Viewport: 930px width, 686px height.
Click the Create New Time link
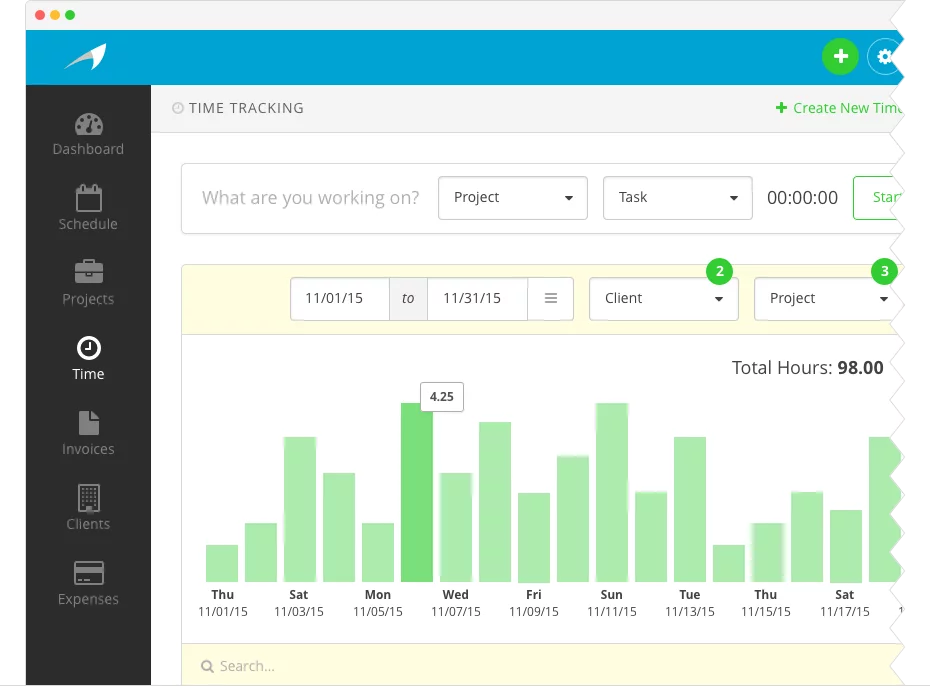[x=838, y=108]
